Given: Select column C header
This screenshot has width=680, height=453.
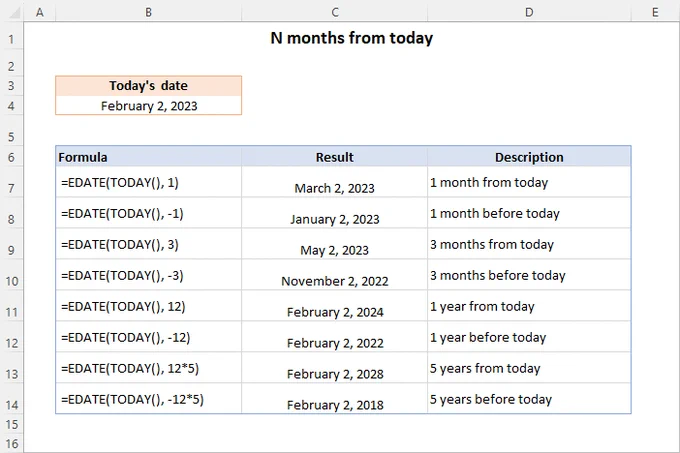Looking at the screenshot, I should [x=334, y=12].
